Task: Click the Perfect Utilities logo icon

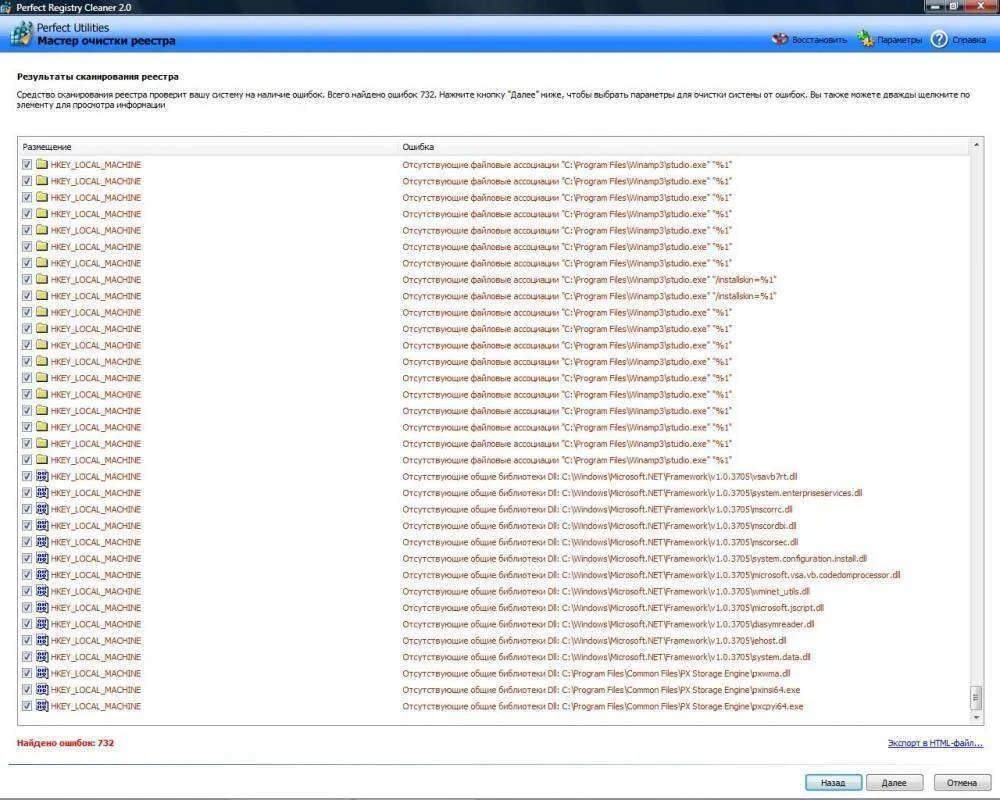Action: [x=21, y=34]
